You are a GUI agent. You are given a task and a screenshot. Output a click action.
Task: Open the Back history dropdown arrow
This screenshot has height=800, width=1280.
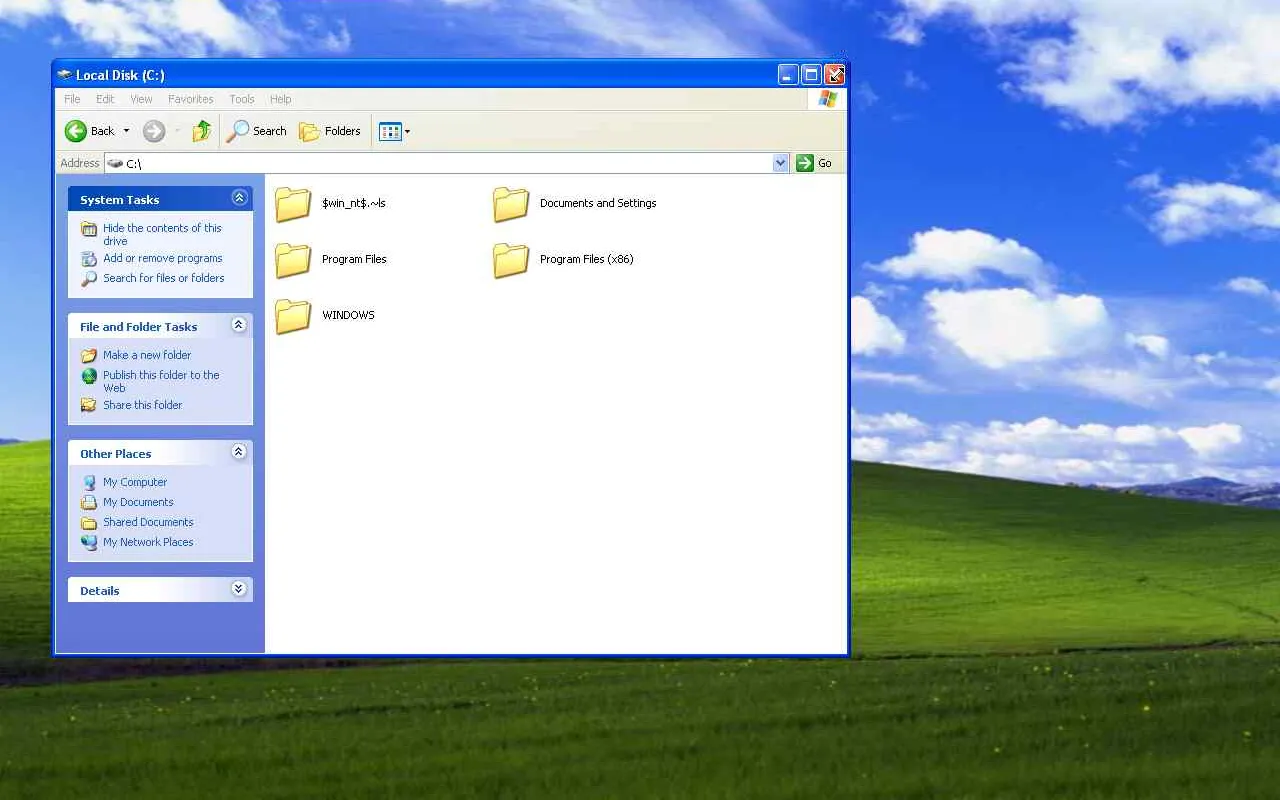pyautogui.click(x=126, y=131)
